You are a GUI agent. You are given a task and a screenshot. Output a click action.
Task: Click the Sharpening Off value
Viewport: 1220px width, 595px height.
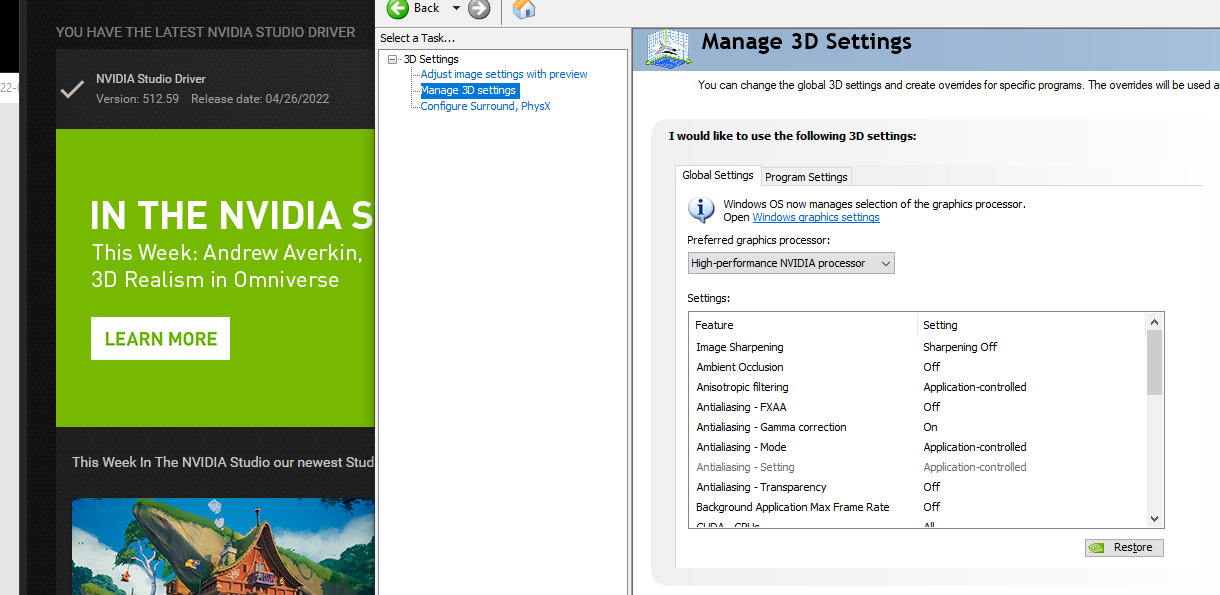960,347
